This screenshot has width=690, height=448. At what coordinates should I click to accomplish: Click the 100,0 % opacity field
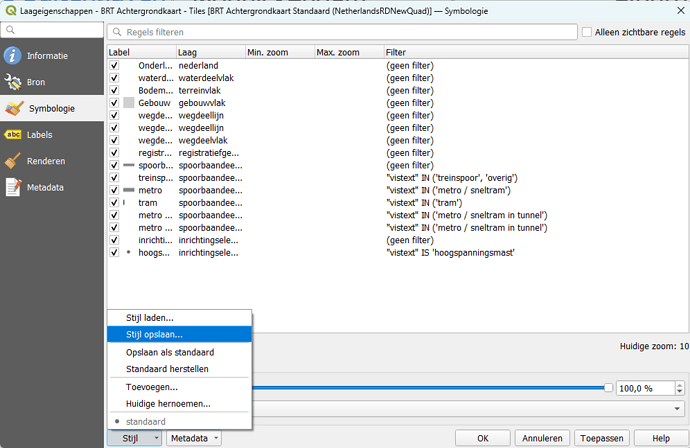pos(646,388)
